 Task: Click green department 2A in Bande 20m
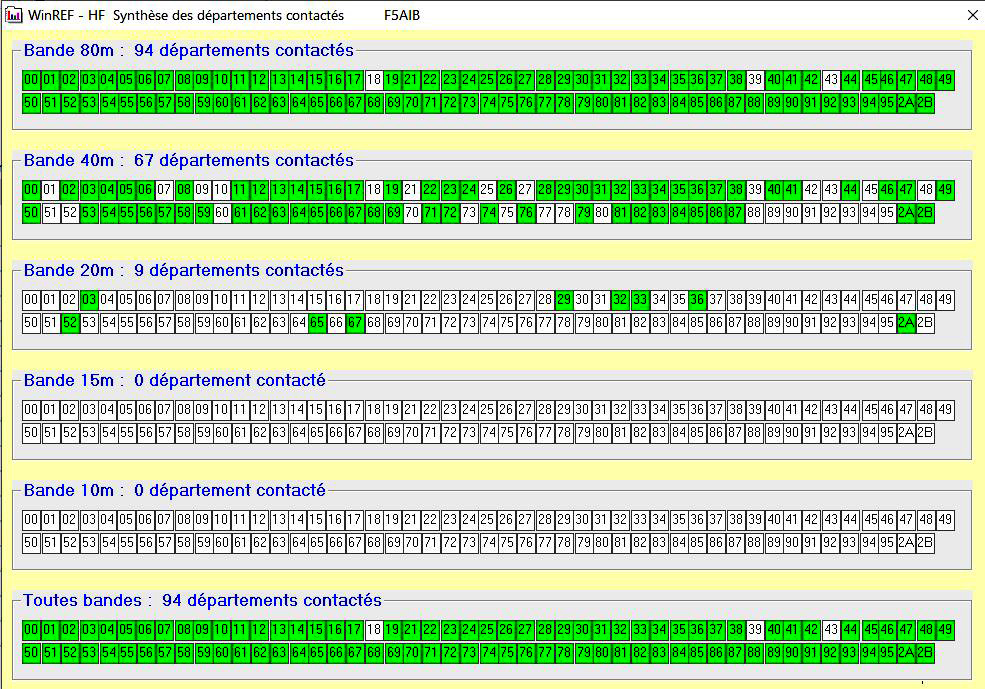coord(906,323)
